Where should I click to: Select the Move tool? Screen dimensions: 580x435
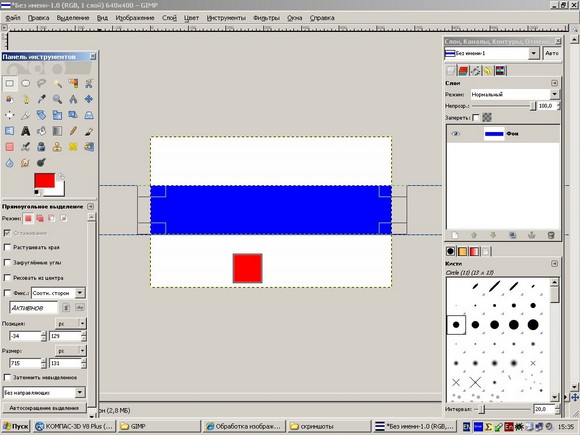[89, 99]
